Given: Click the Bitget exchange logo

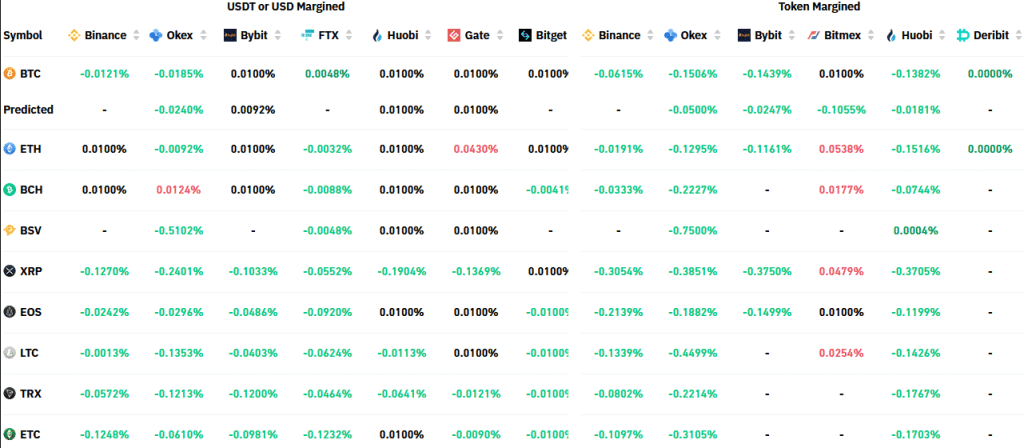Looking at the screenshot, I should pyautogui.click(x=526, y=36).
